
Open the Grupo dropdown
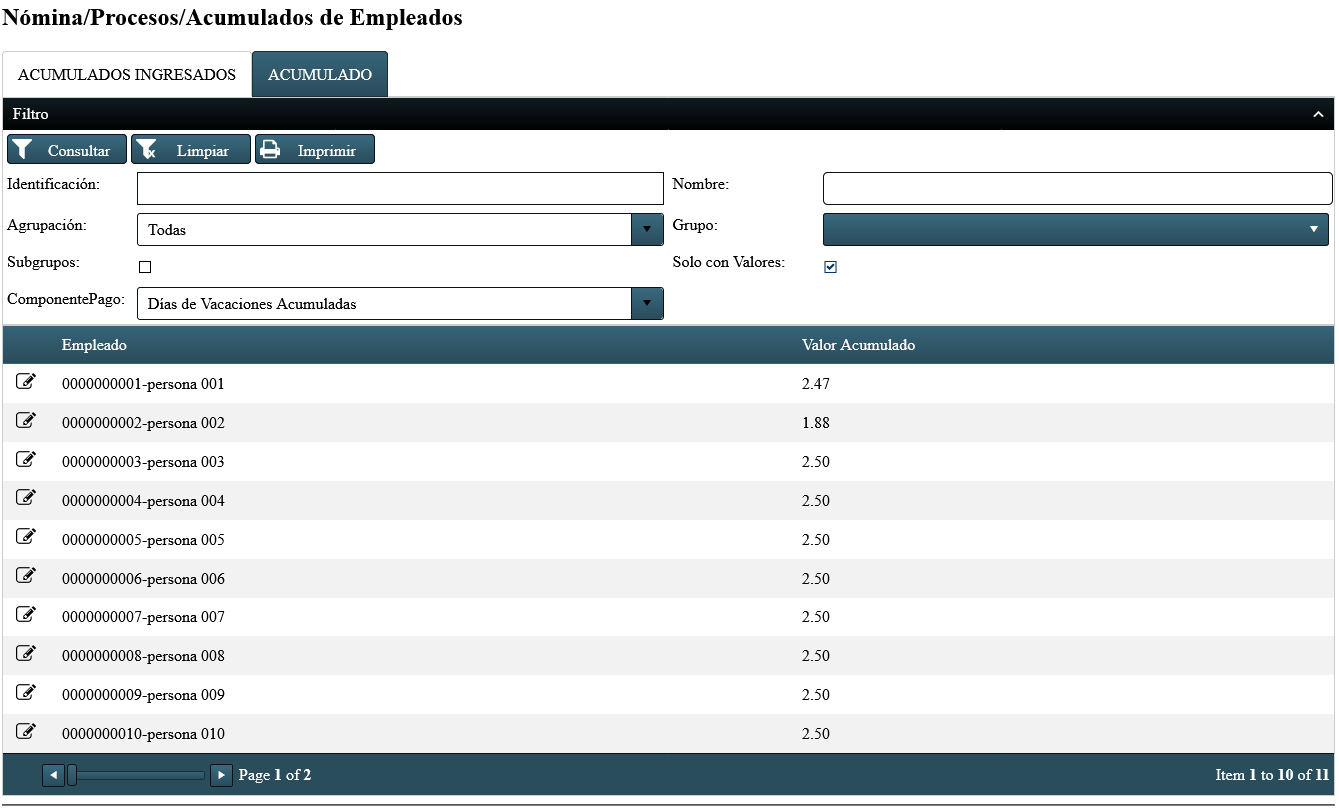pos(1076,229)
